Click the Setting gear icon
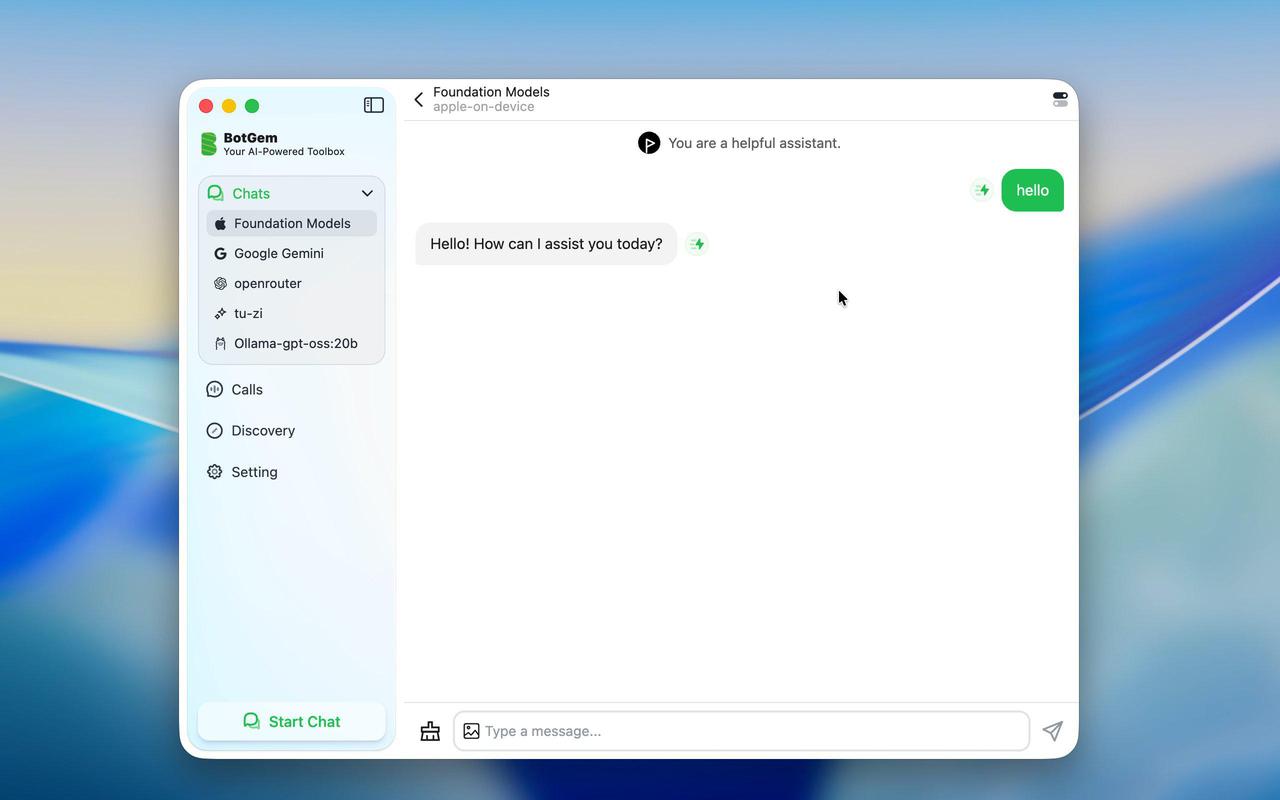This screenshot has height=800, width=1280. click(x=214, y=472)
